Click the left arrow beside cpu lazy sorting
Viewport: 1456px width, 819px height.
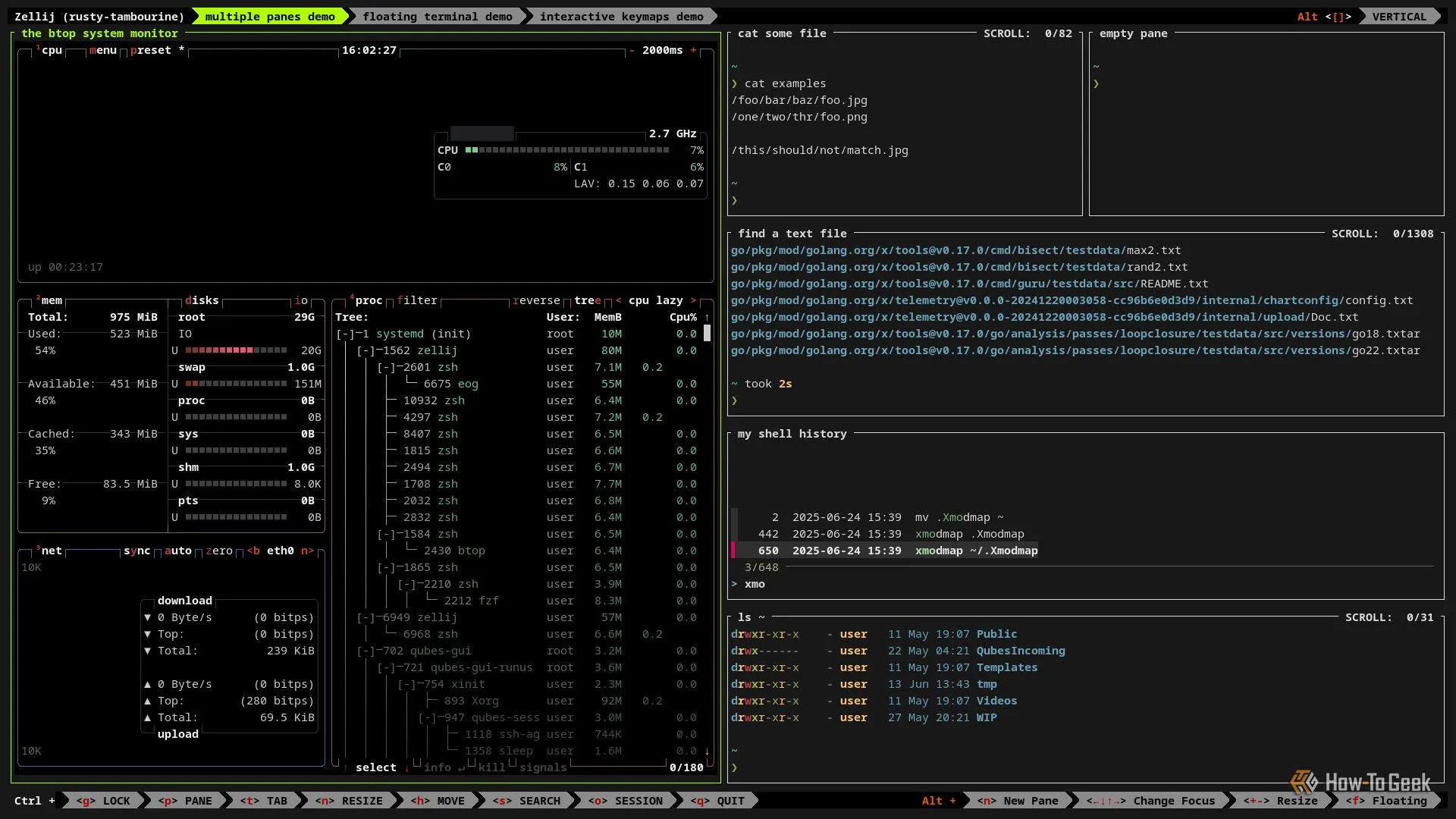click(x=618, y=301)
